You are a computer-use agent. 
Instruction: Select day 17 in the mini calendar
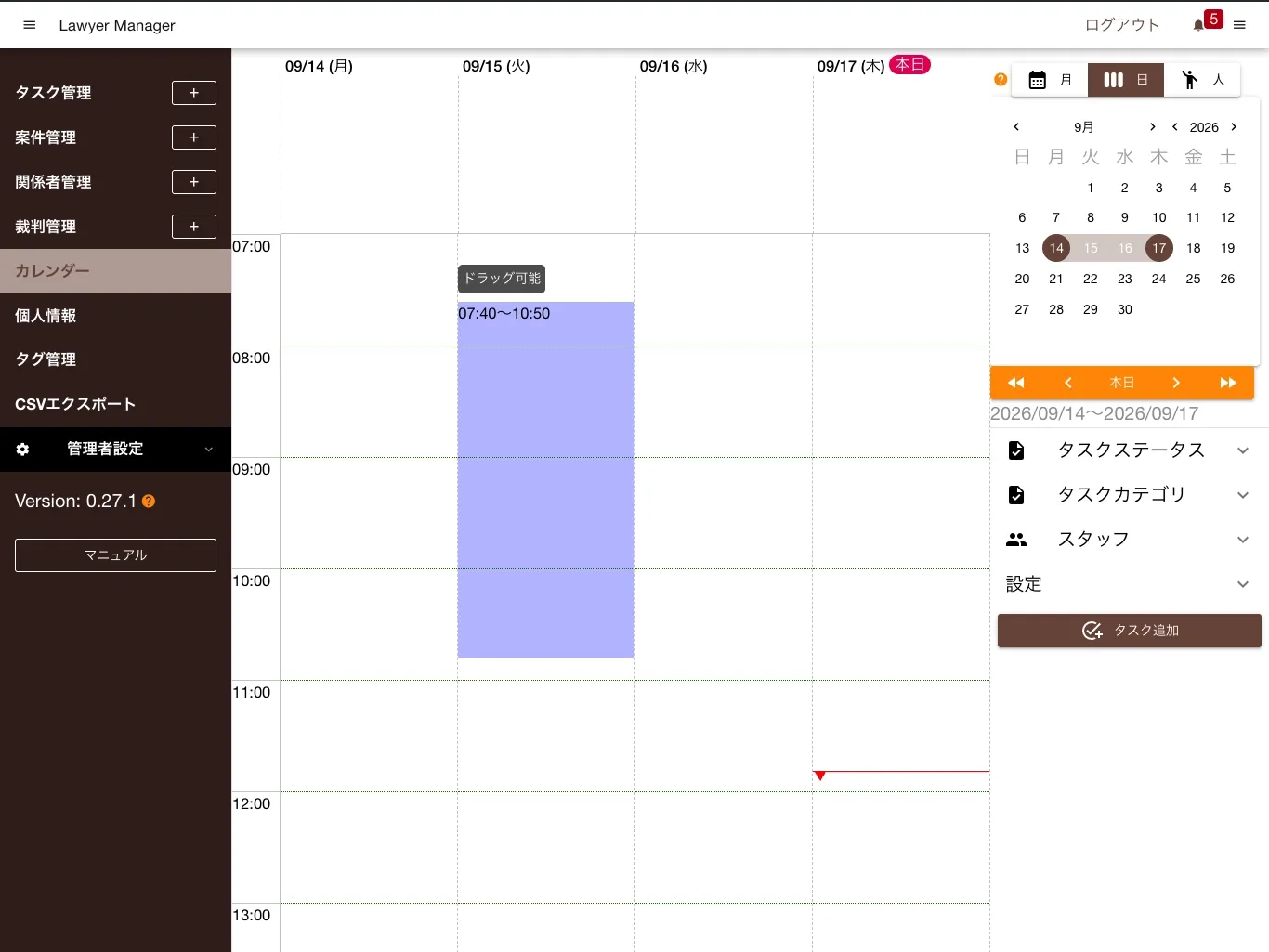pos(1159,248)
